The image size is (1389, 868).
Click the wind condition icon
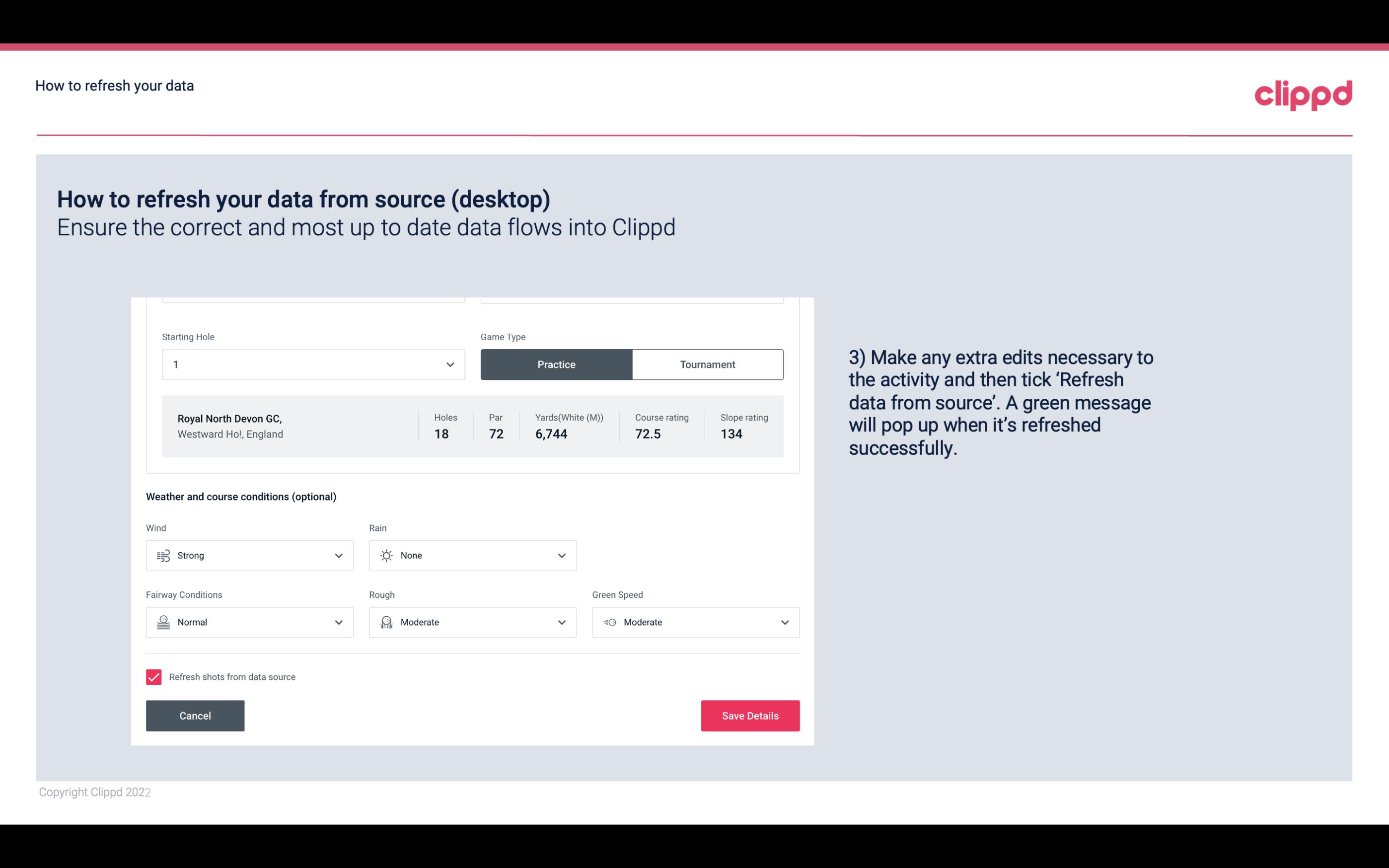[x=163, y=555]
